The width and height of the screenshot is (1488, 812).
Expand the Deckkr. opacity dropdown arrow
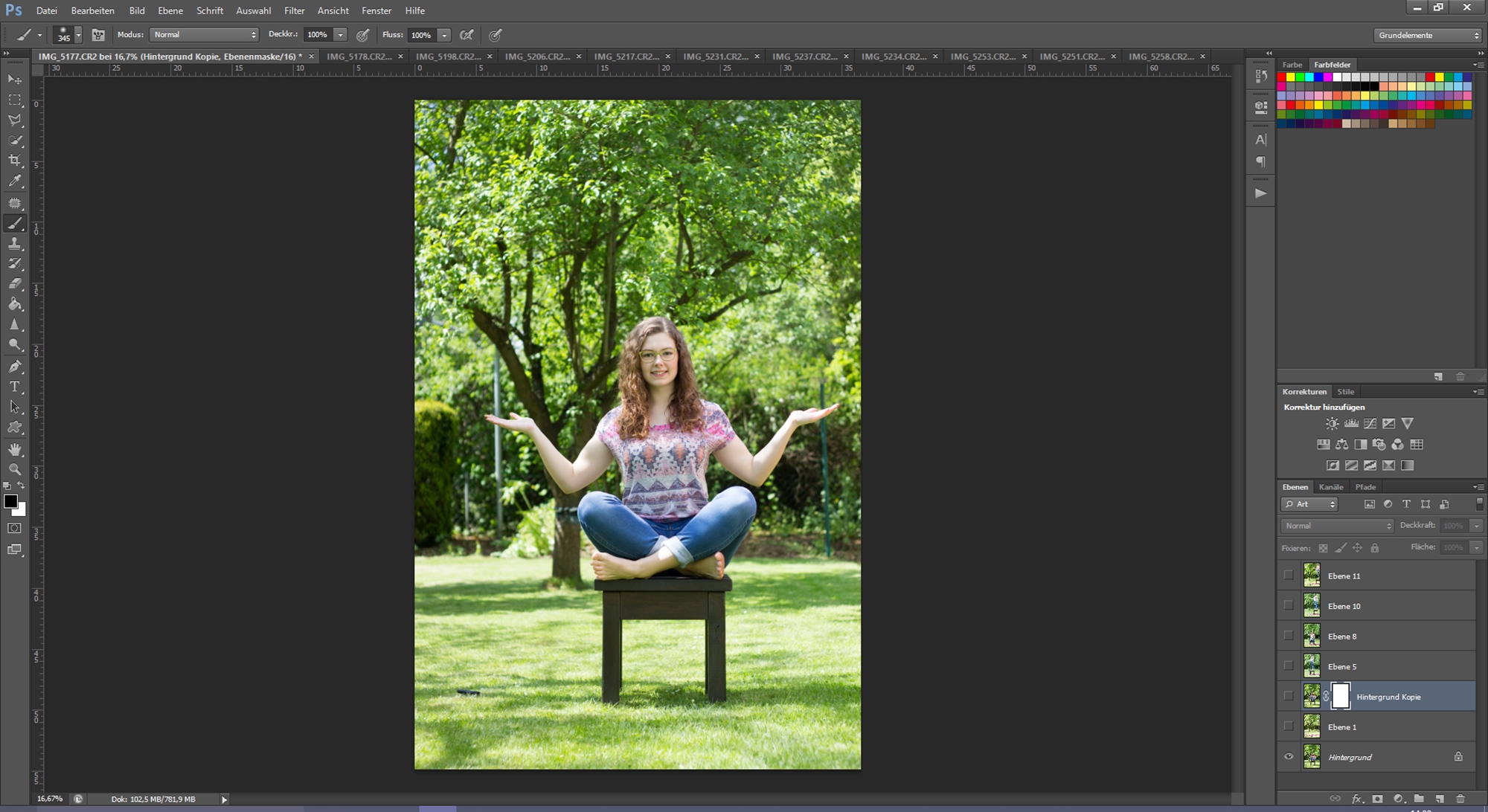tap(340, 35)
